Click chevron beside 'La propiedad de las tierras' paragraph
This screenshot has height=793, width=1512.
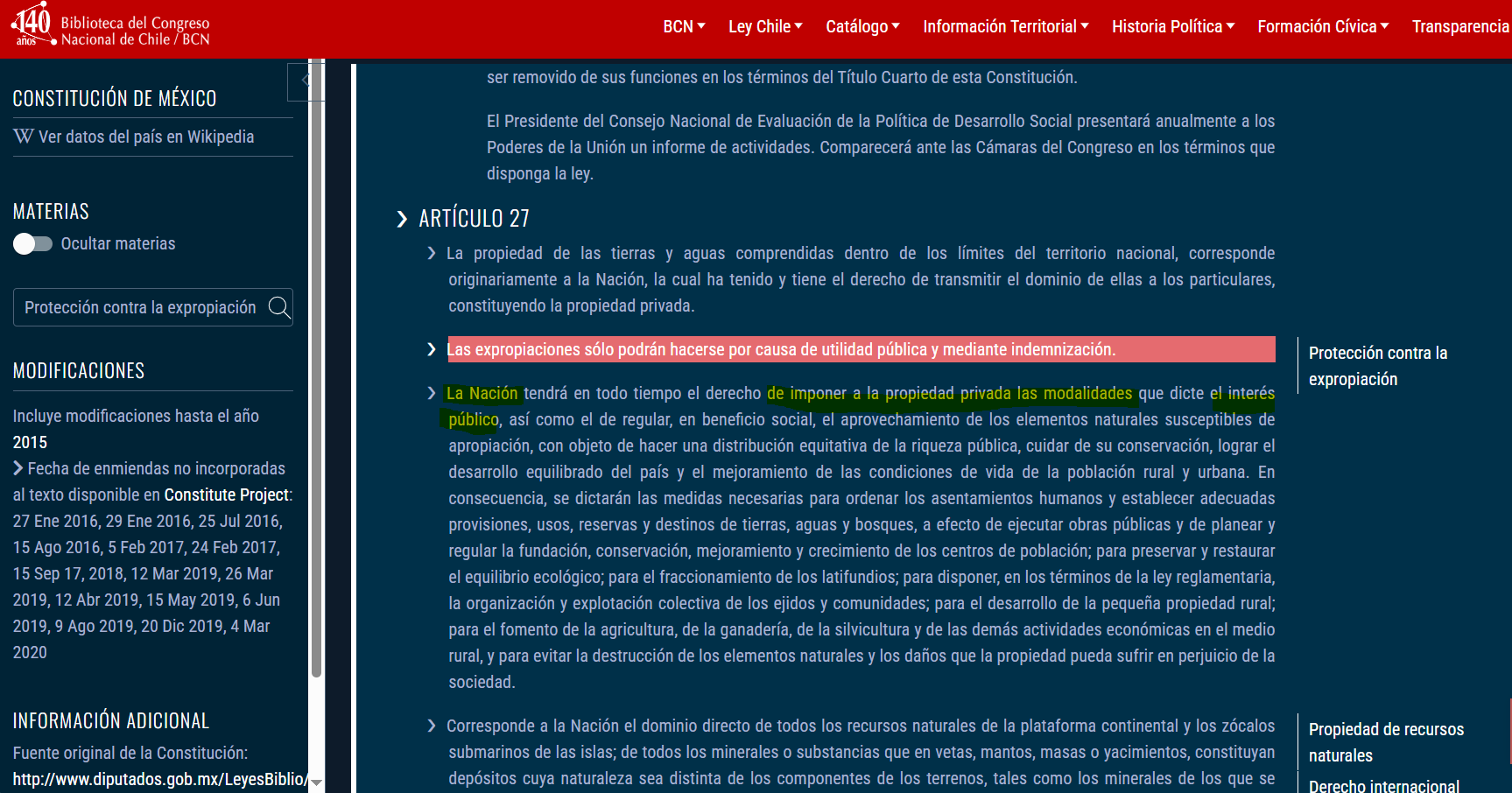click(432, 253)
